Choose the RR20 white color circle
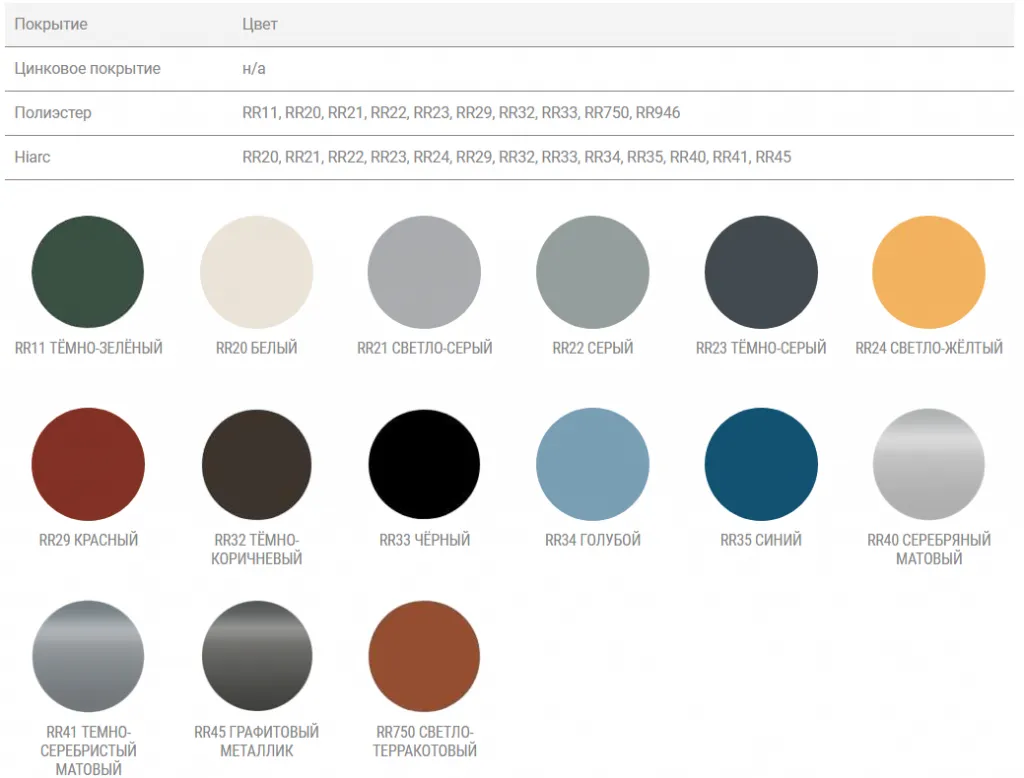Viewport: 1024px width, 778px height. (x=256, y=272)
